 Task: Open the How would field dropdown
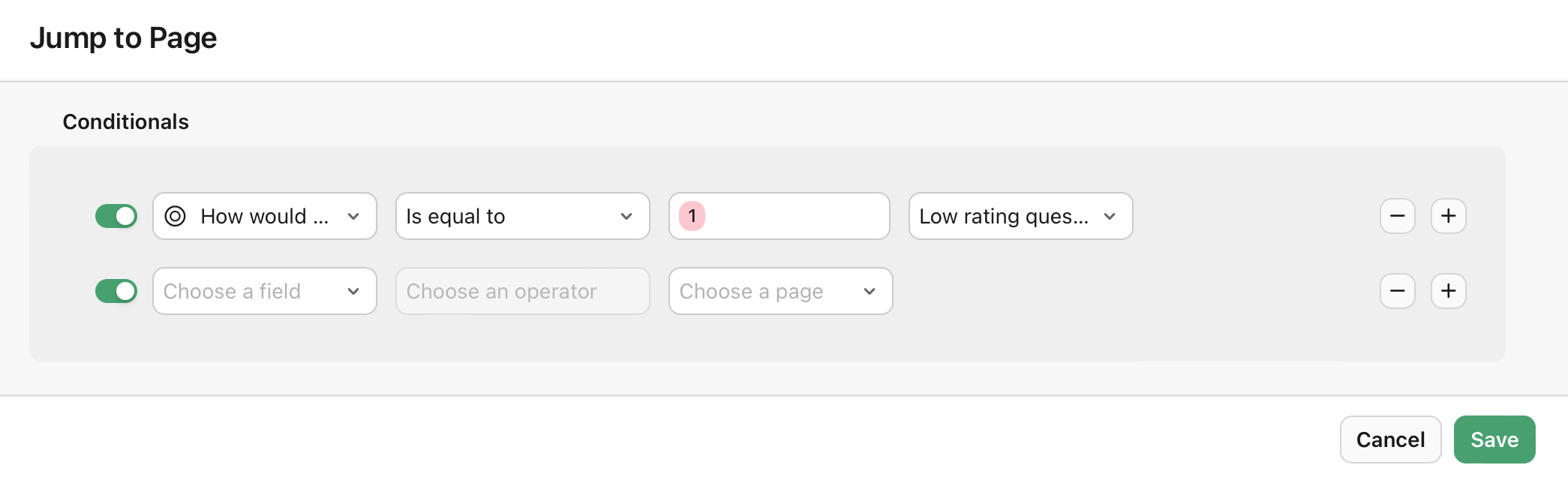[x=264, y=216]
